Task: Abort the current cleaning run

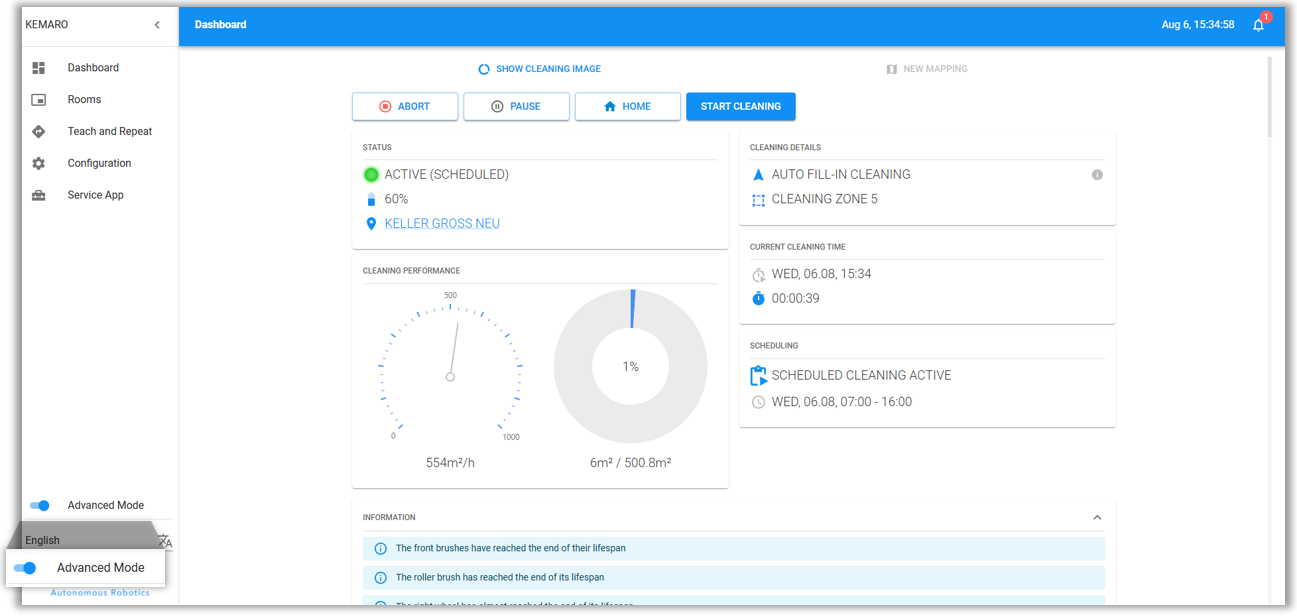Action: (405, 107)
